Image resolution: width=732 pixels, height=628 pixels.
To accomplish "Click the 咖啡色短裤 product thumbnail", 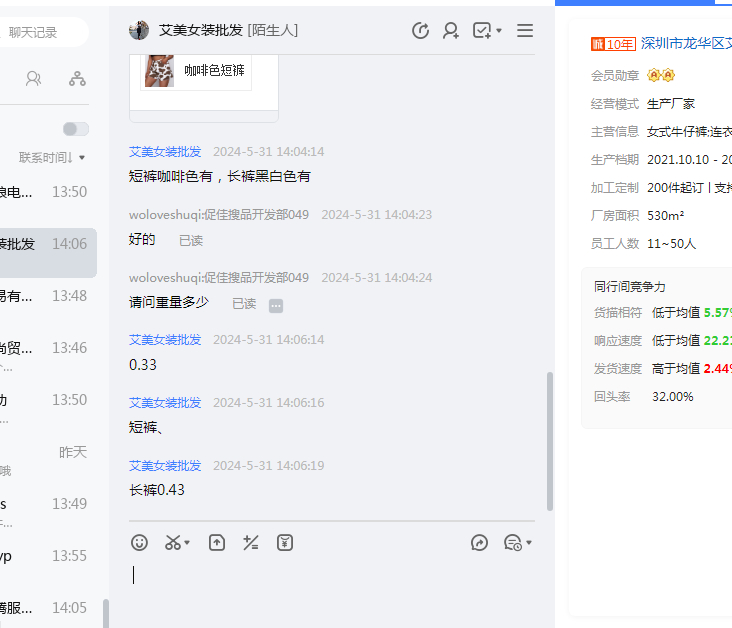I will click(160, 71).
